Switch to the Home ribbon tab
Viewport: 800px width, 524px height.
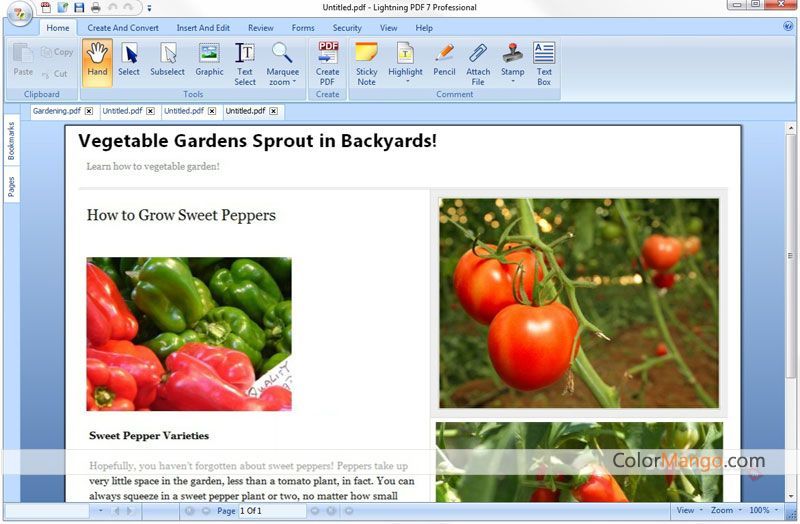[x=58, y=28]
